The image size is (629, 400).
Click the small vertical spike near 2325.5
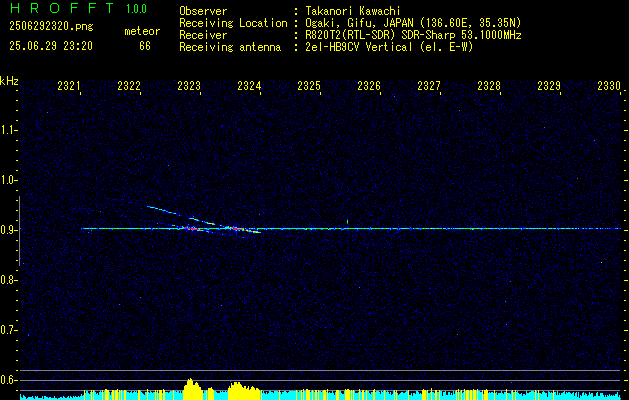click(347, 222)
